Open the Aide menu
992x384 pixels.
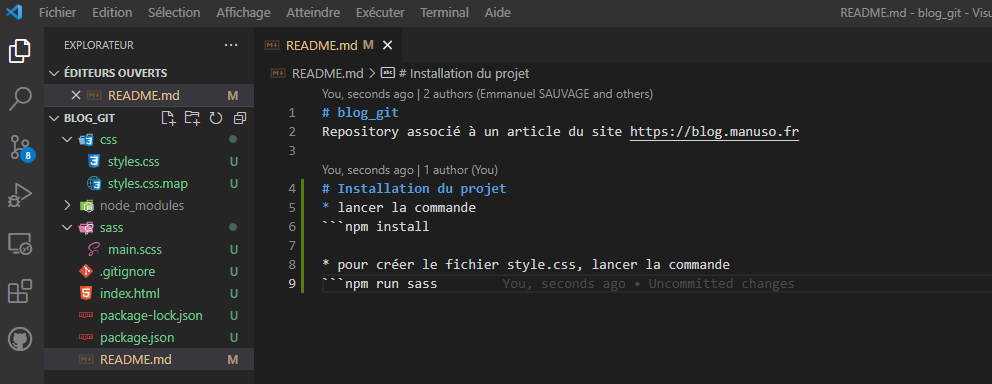(x=498, y=13)
